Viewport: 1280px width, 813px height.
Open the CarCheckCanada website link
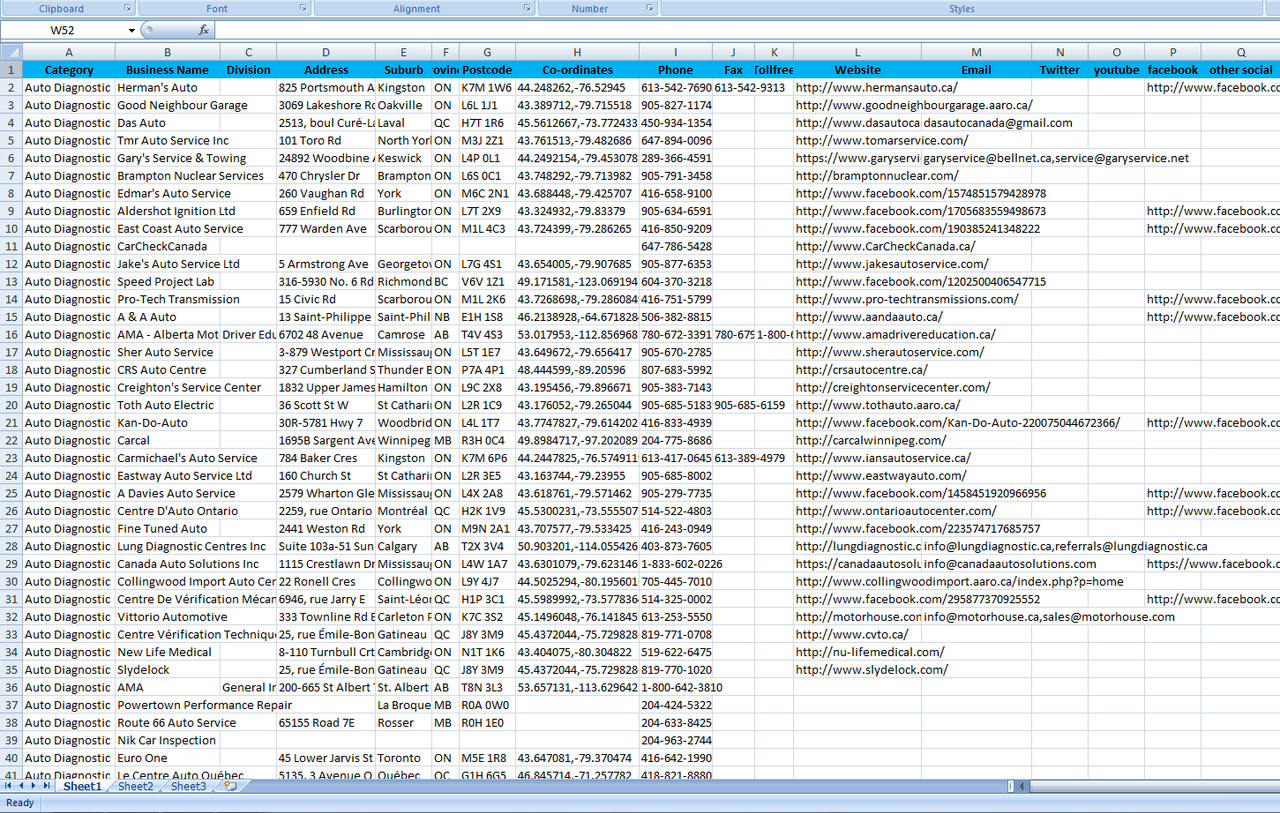point(885,246)
